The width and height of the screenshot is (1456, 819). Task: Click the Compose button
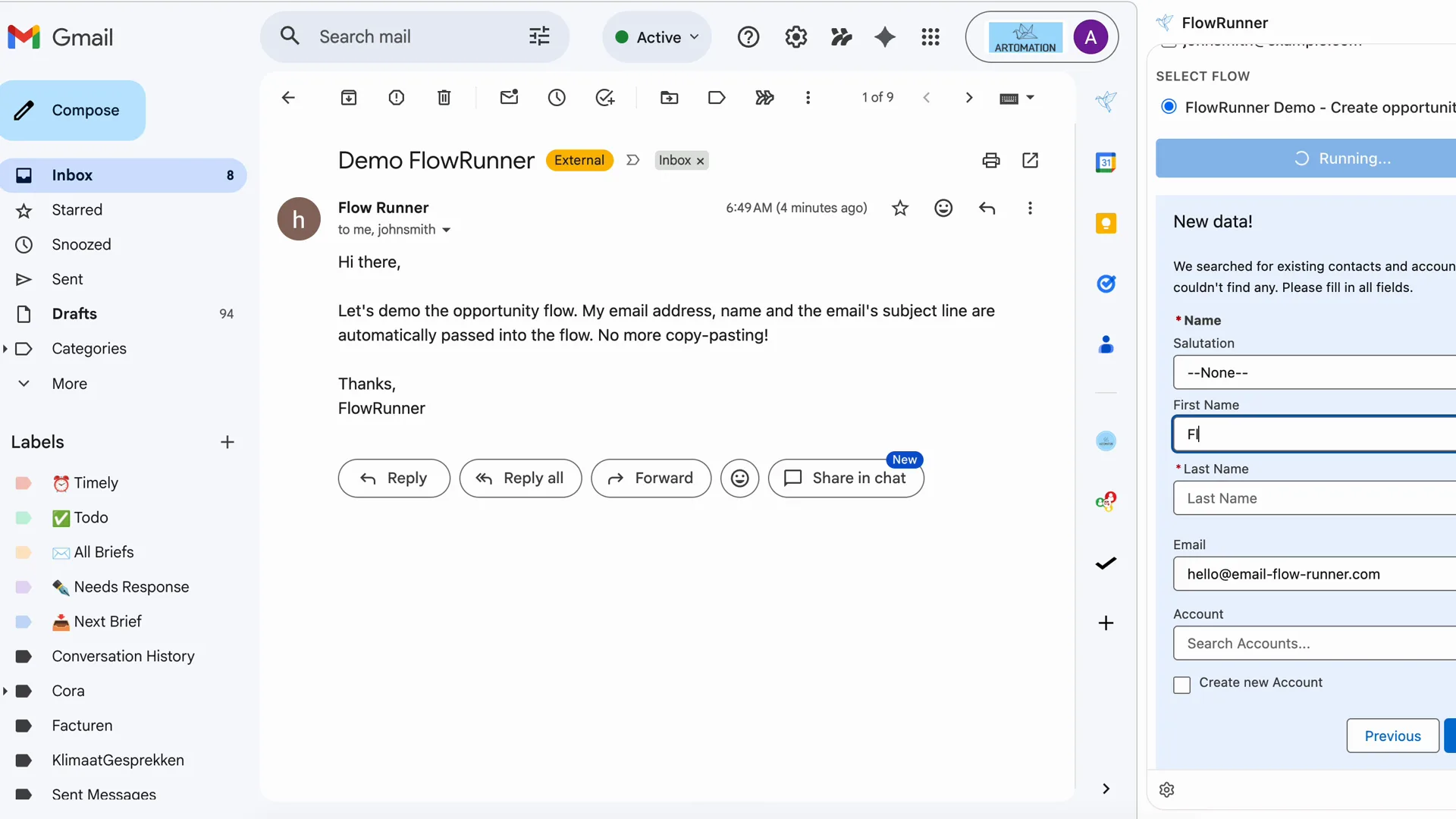(73, 110)
